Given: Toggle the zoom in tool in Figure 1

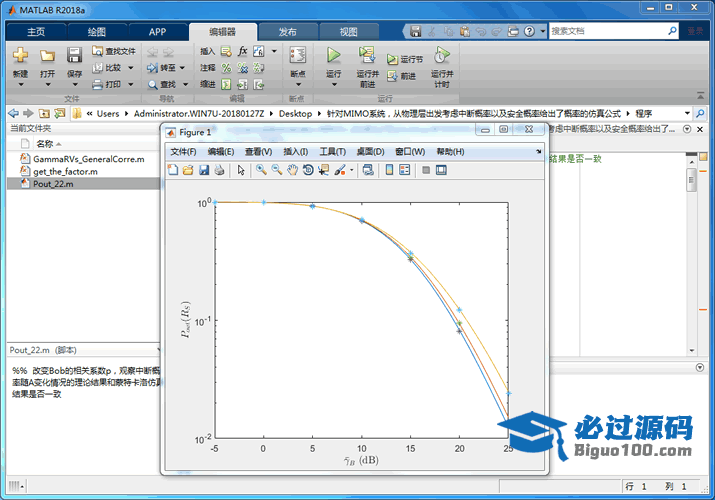Looking at the screenshot, I should click(261, 170).
